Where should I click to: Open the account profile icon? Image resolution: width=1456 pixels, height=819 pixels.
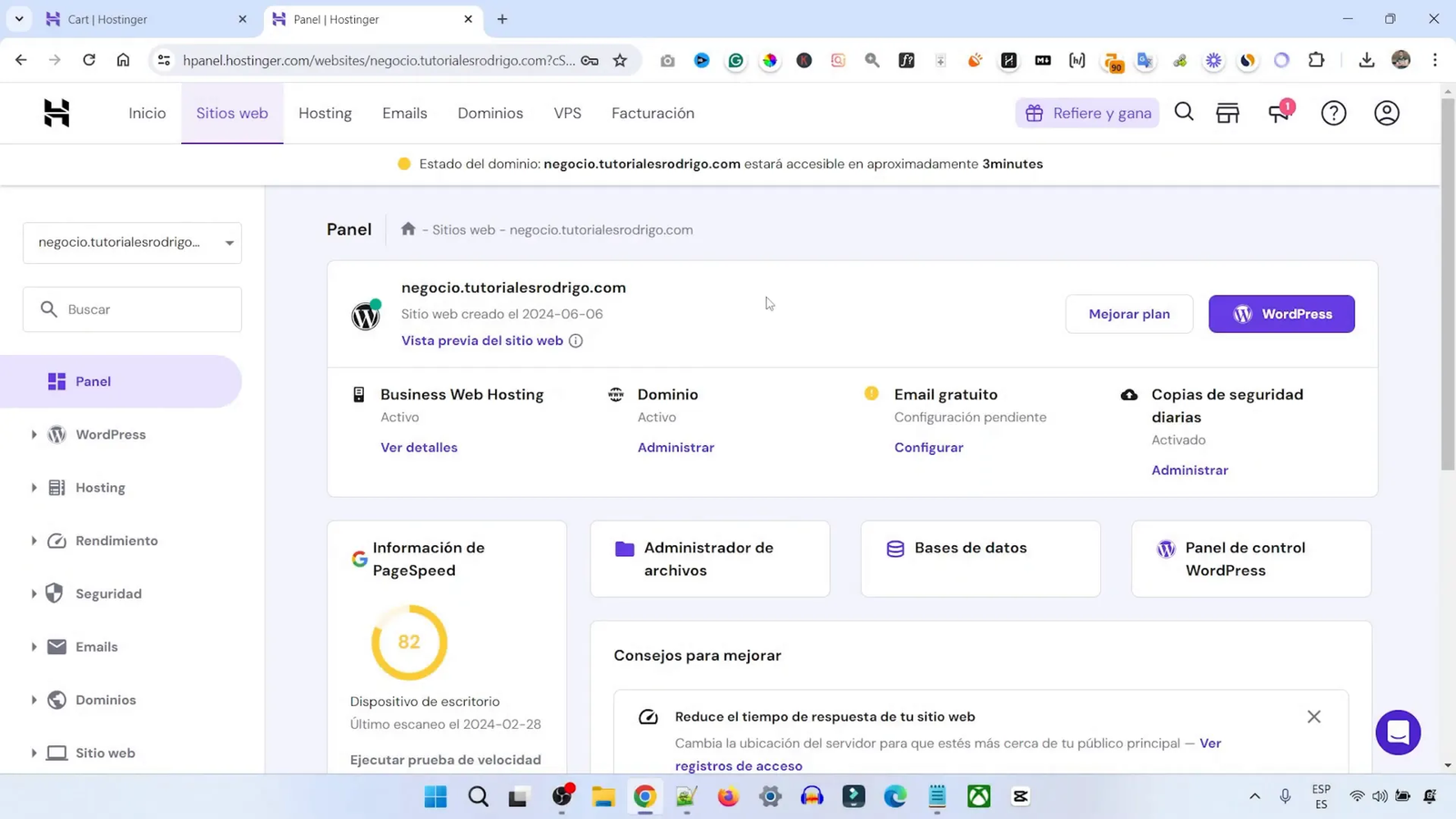click(1385, 113)
